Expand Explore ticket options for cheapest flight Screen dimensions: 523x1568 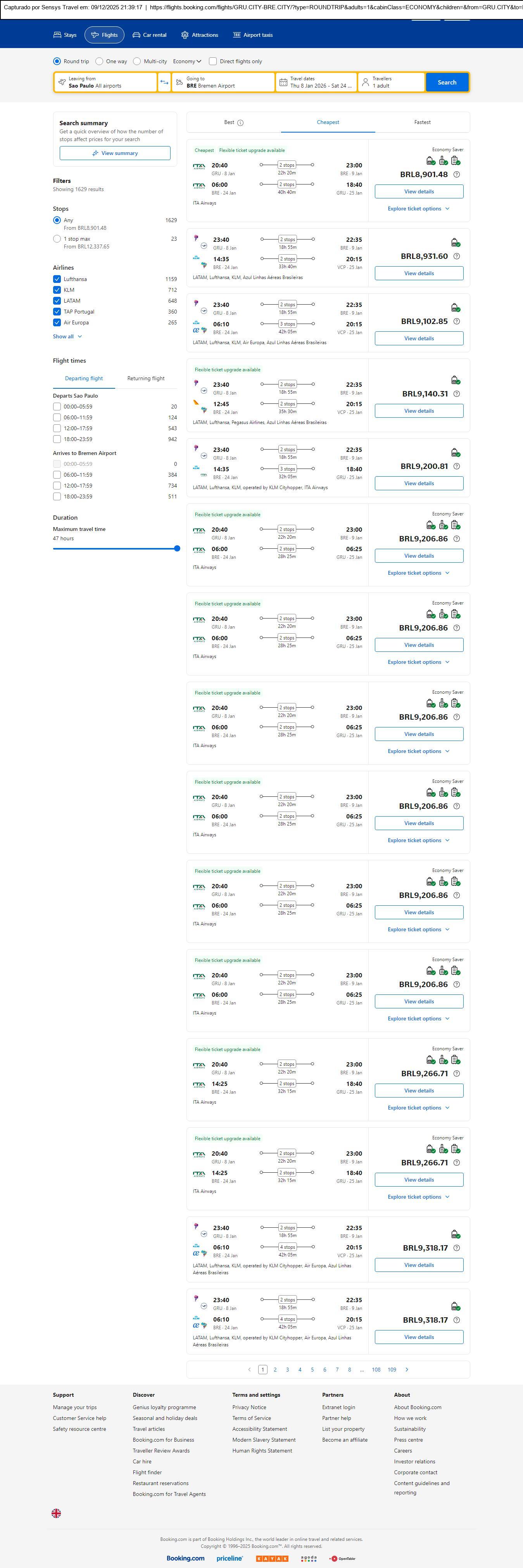coord(418,209)
